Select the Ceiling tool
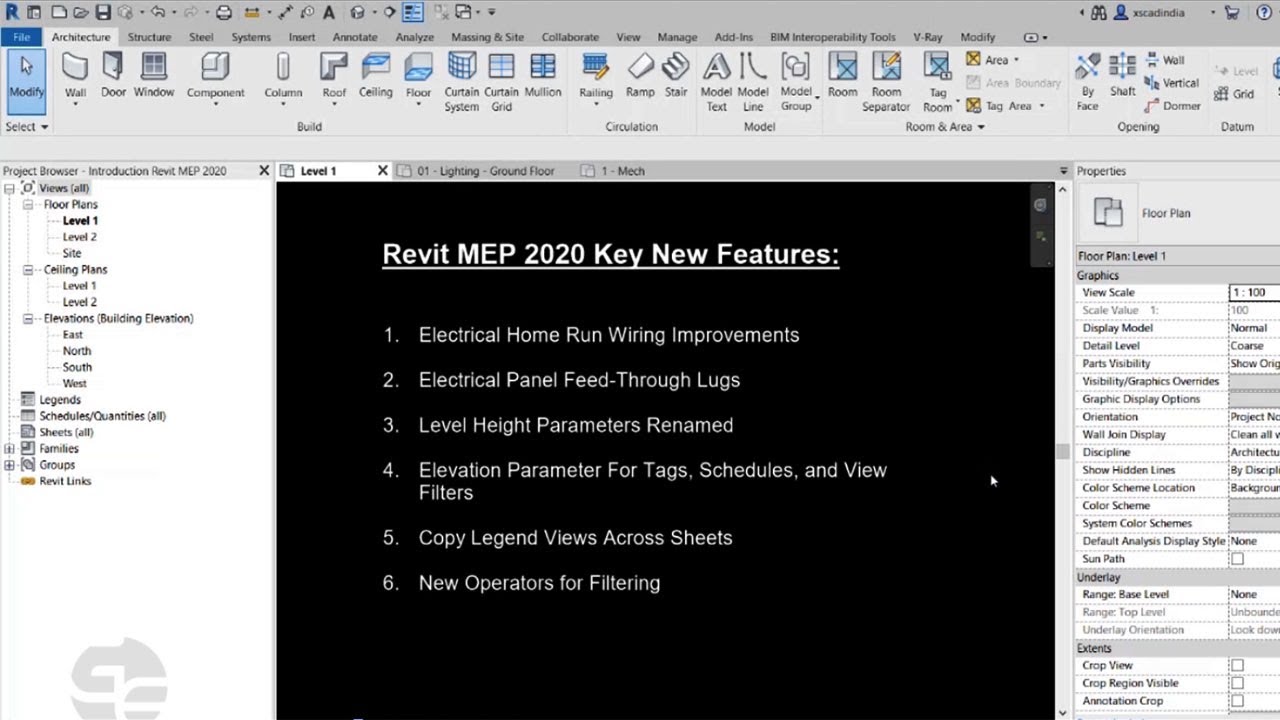Viewport: 1280px width, 720px height. 376,76
